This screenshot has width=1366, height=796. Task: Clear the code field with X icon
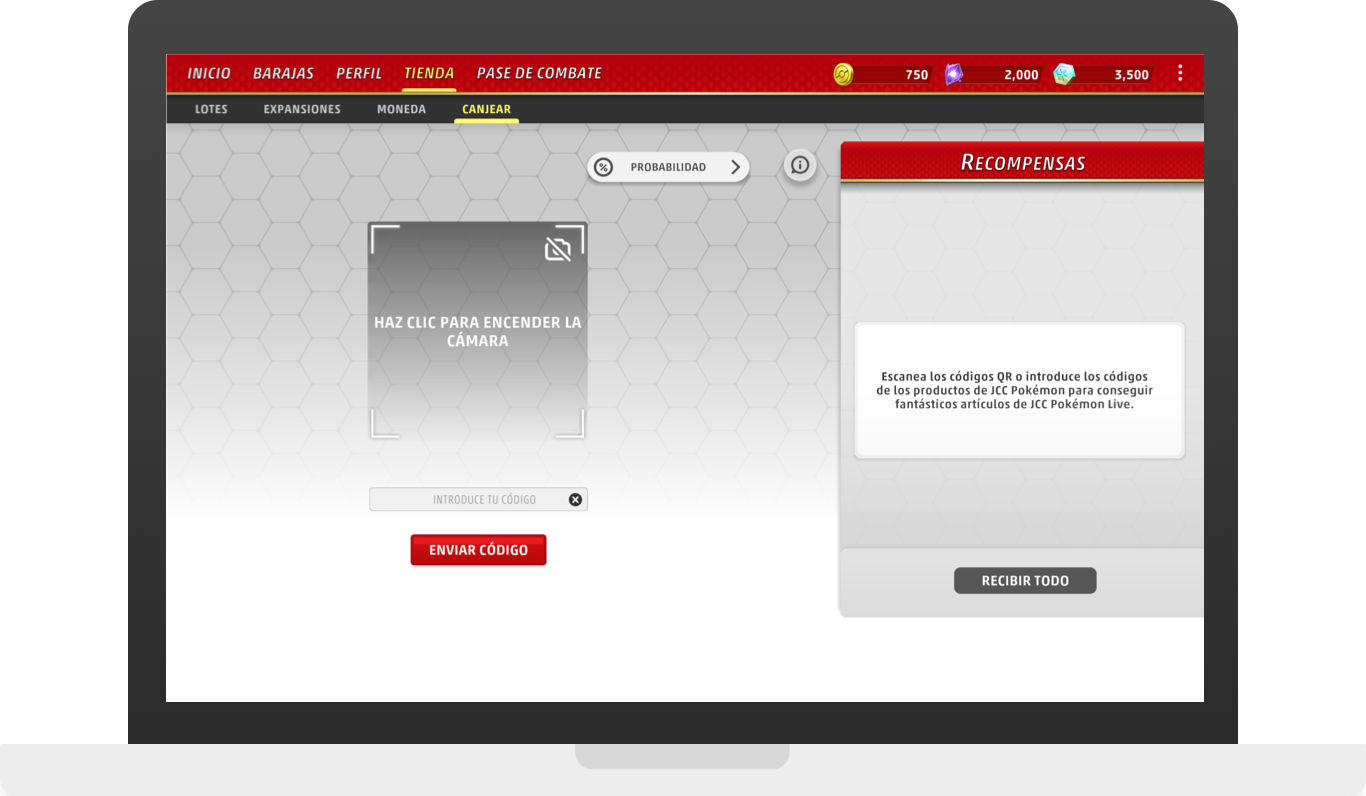(575, 500)
